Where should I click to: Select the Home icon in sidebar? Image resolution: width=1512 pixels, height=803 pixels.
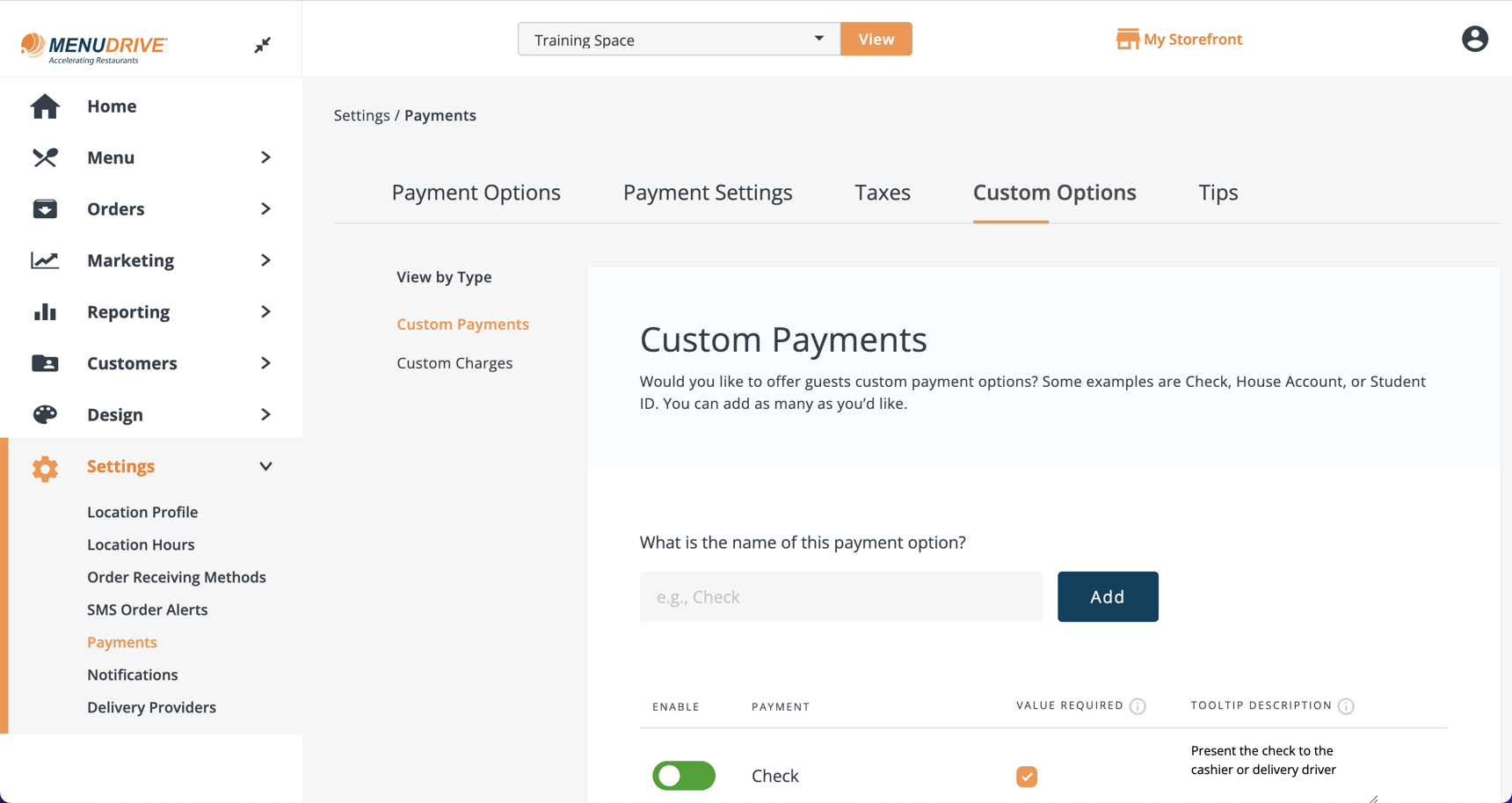pyautogui.click(x=45, y=106)
